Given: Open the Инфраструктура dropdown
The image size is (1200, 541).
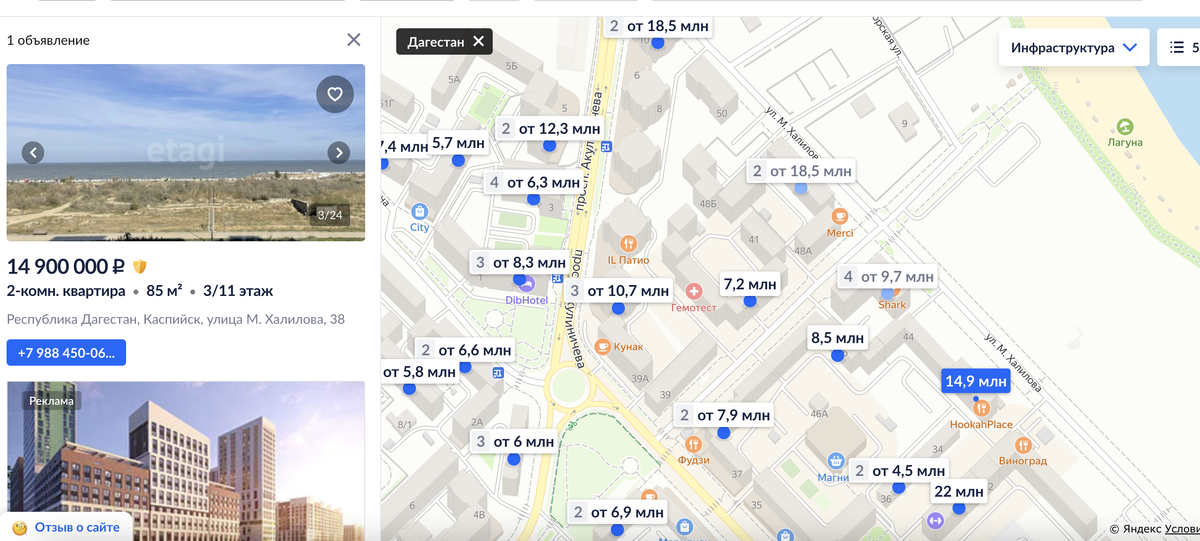Looking at the screenshot, I should point(1073,47).
